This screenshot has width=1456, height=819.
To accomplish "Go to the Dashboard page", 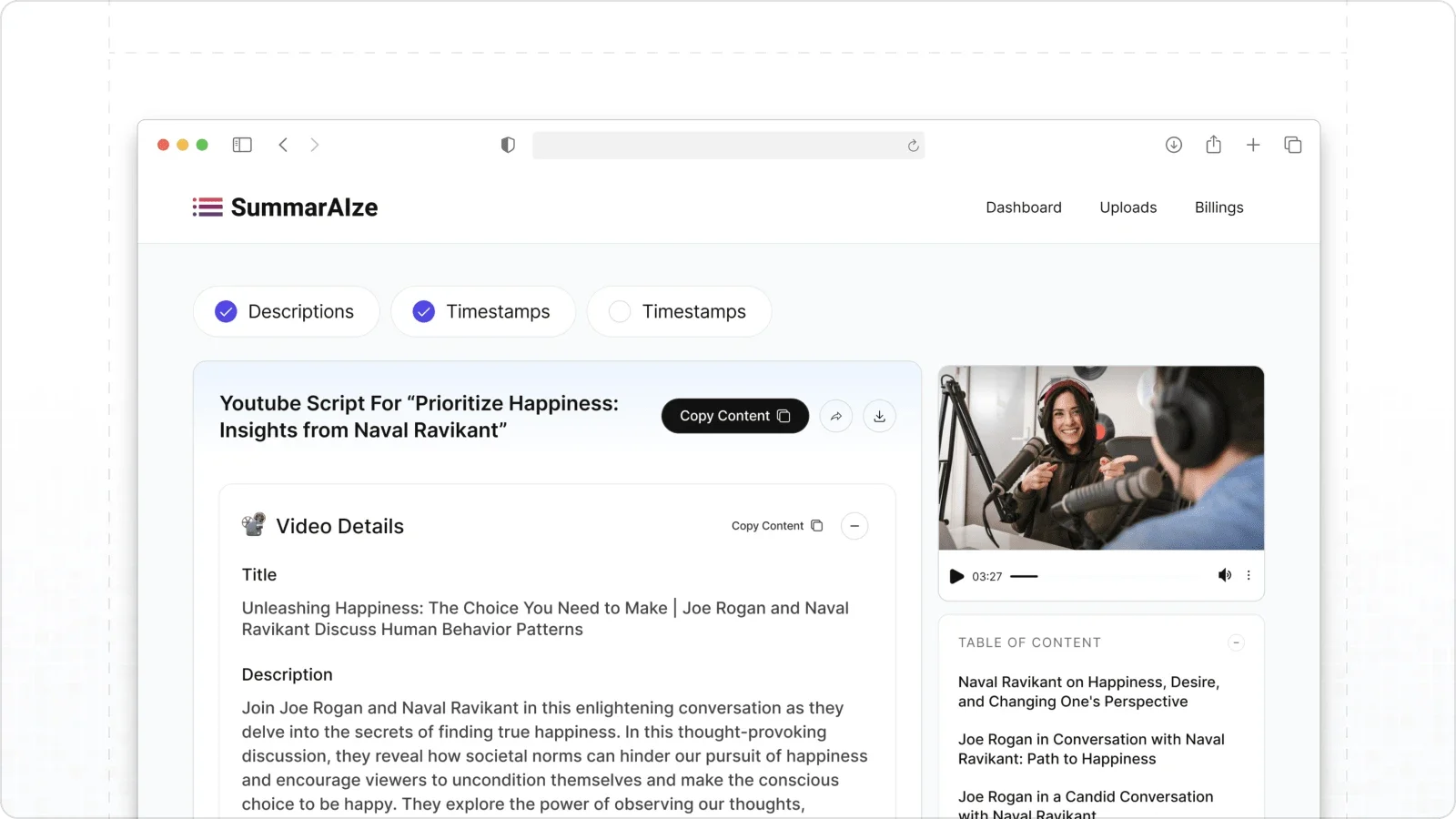I will [1024, 207].
